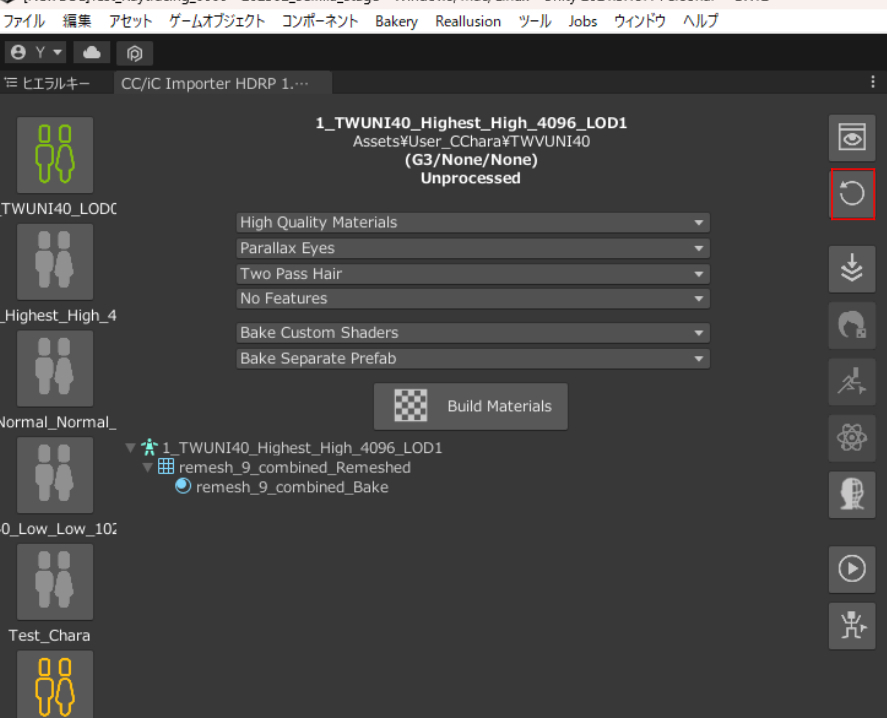Viewport: 887px width, 718px height.
Task: Click the cloud icon in toolbar
Action: click(x=92, y=52)
